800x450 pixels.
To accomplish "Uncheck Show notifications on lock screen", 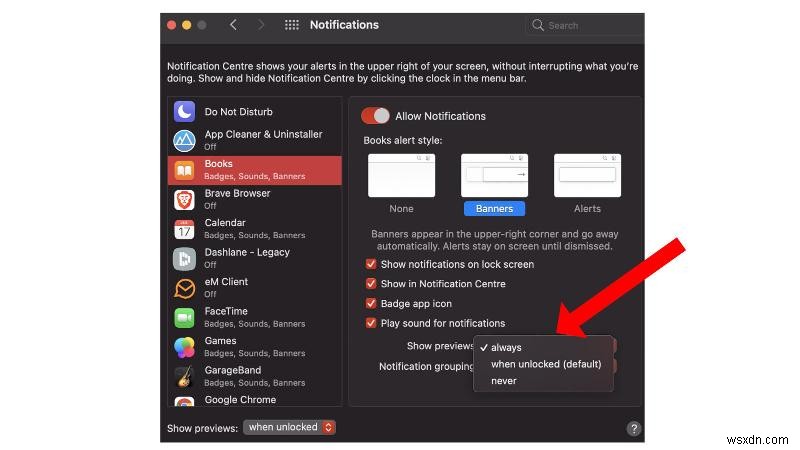I will pos(371,264).
